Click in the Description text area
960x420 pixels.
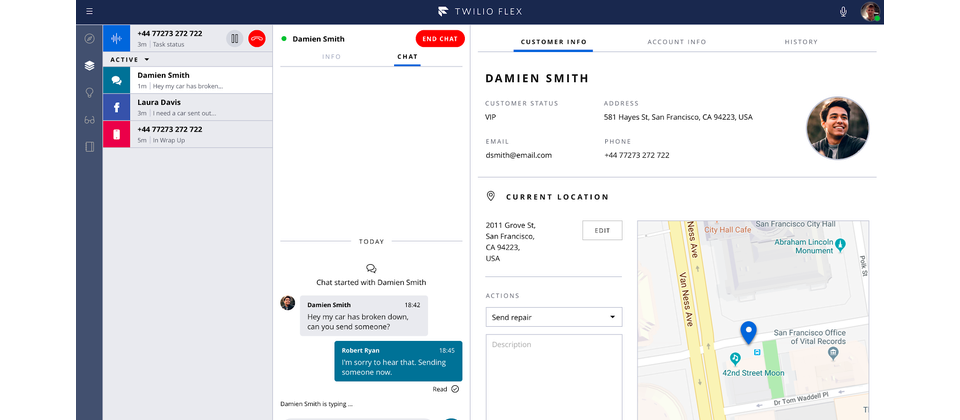(x=553, y=377)
